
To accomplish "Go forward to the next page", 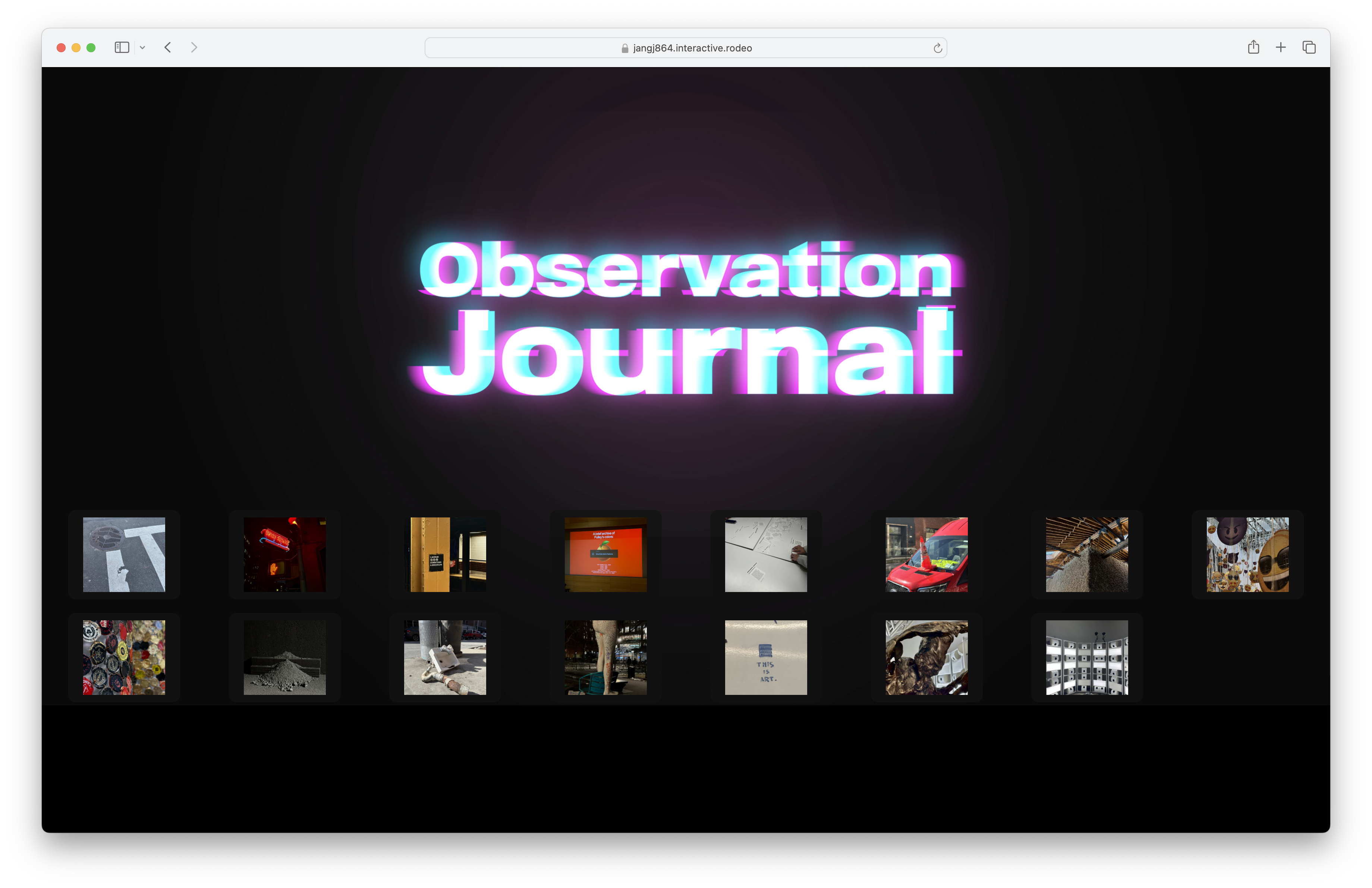I will [x=194, y=47].
